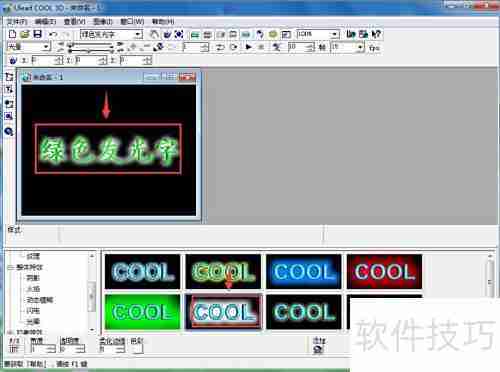The image size is (500, 372).
Task: Click the effects tree scroll-down arrow
Action: [92, 330]
